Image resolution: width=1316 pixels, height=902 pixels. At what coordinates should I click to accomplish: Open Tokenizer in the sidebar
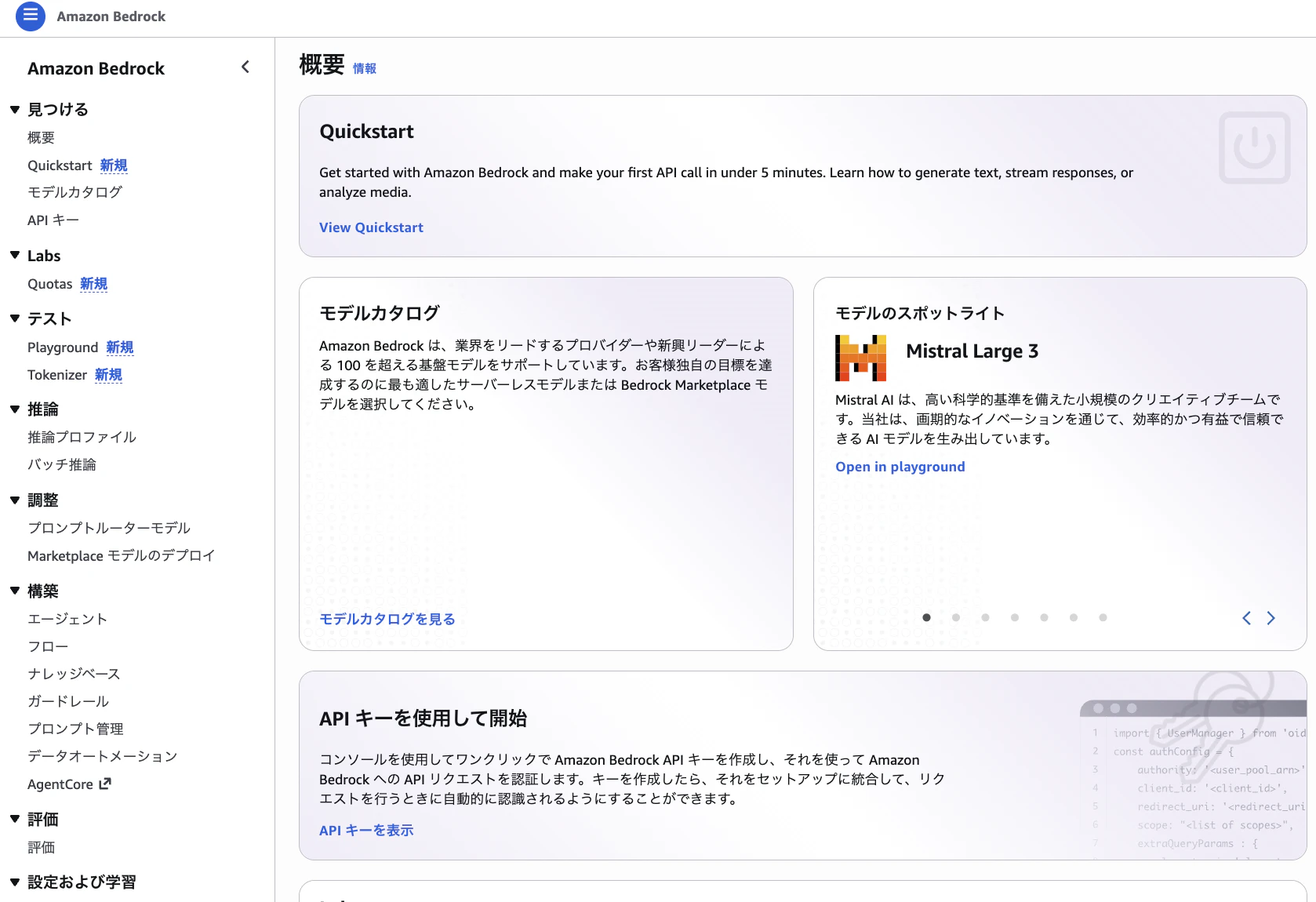tap(57, 375)
